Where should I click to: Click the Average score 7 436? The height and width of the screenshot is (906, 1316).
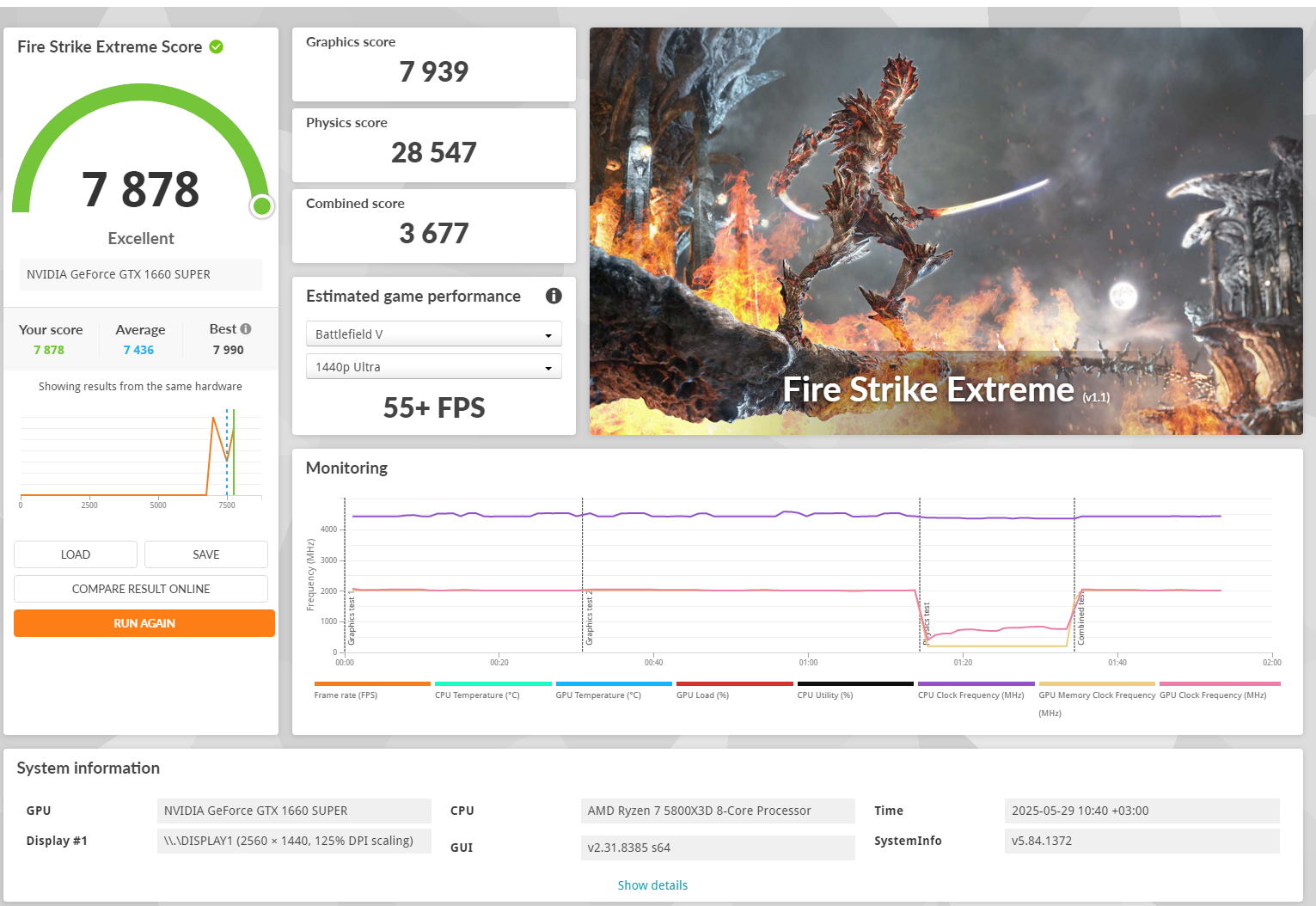138,350
